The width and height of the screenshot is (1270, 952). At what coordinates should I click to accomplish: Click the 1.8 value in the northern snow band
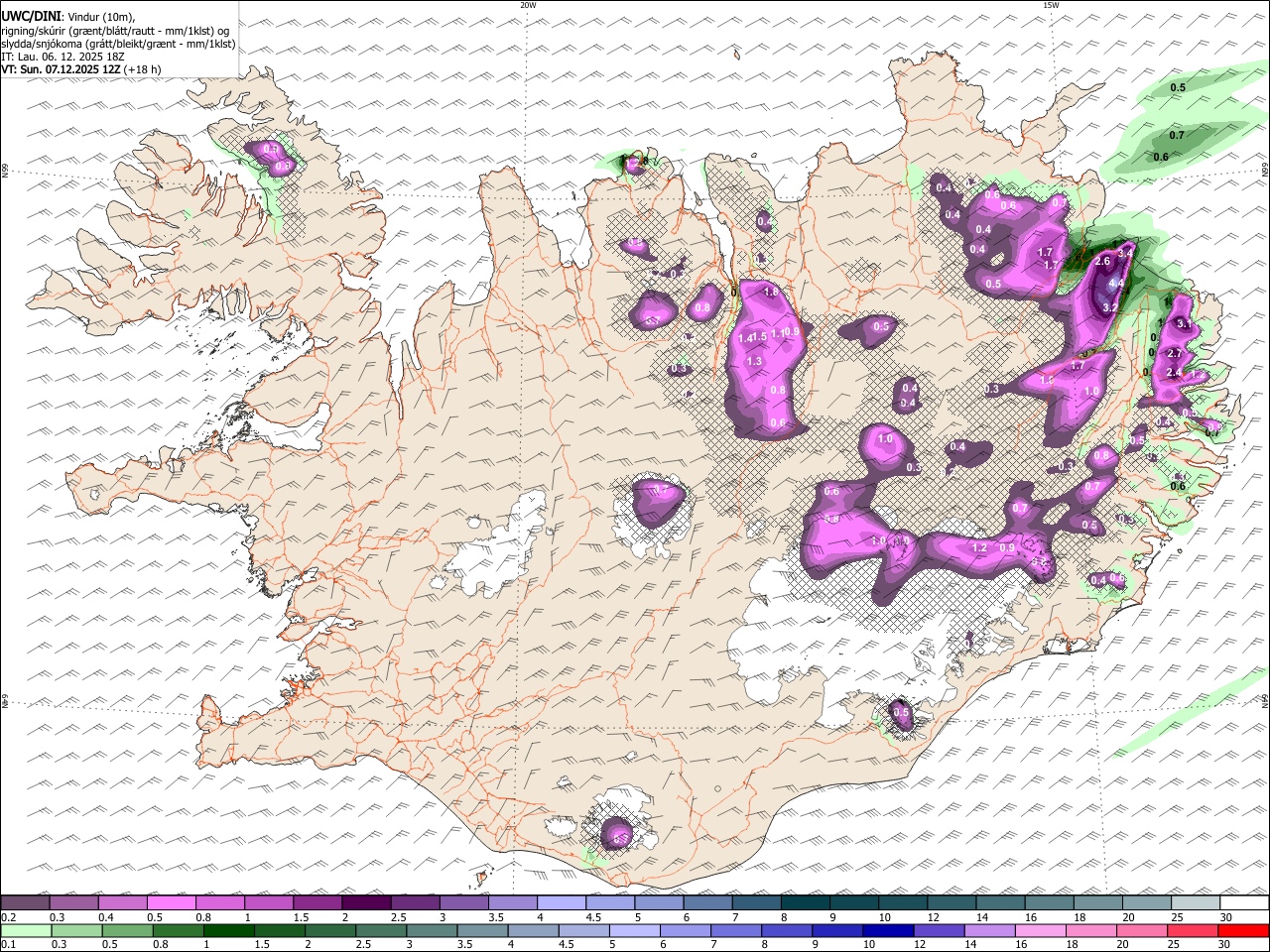click(x=771, y=293)
